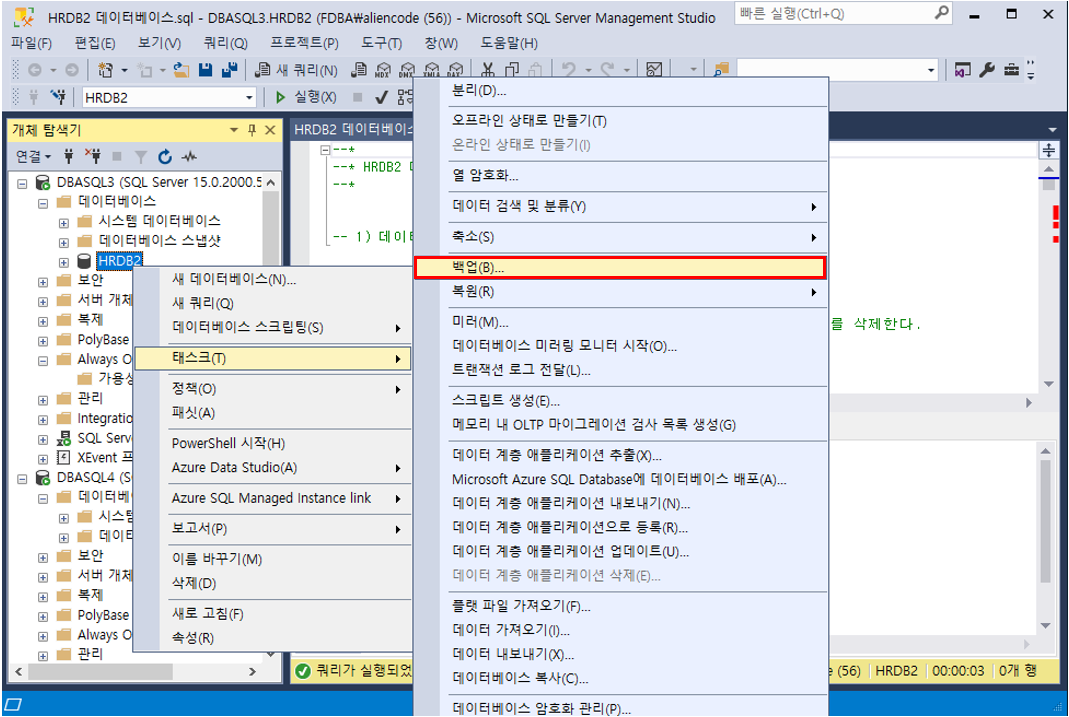Screen dimensions: 1069x717
Task: Click the 빠른 실행 quick launch search box
Action: point(843,13)
